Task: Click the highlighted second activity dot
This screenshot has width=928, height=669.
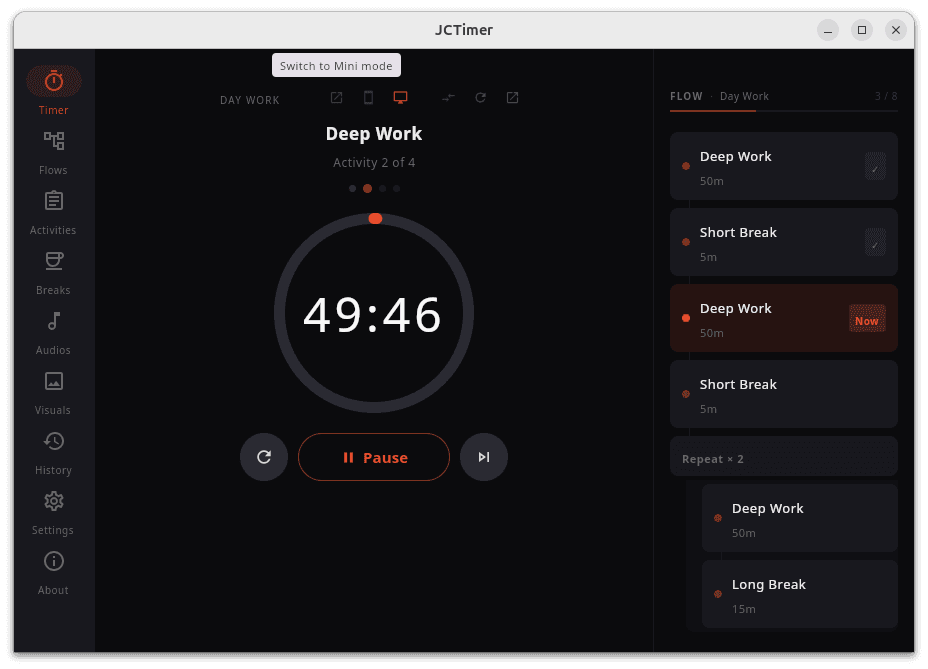Action: (x=368, y=189)
